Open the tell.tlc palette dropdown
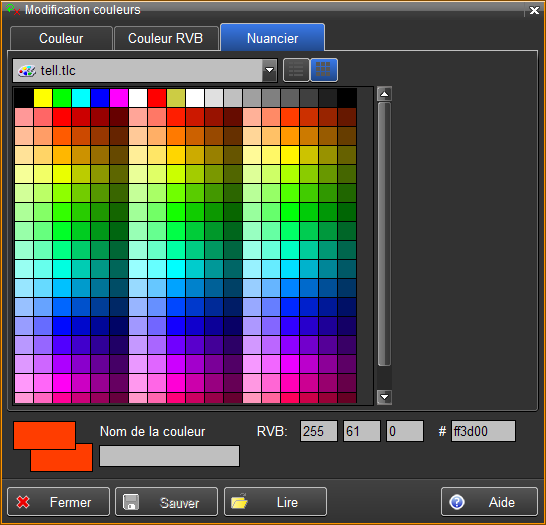Screen dimensions: 546x525 (270, 70)
